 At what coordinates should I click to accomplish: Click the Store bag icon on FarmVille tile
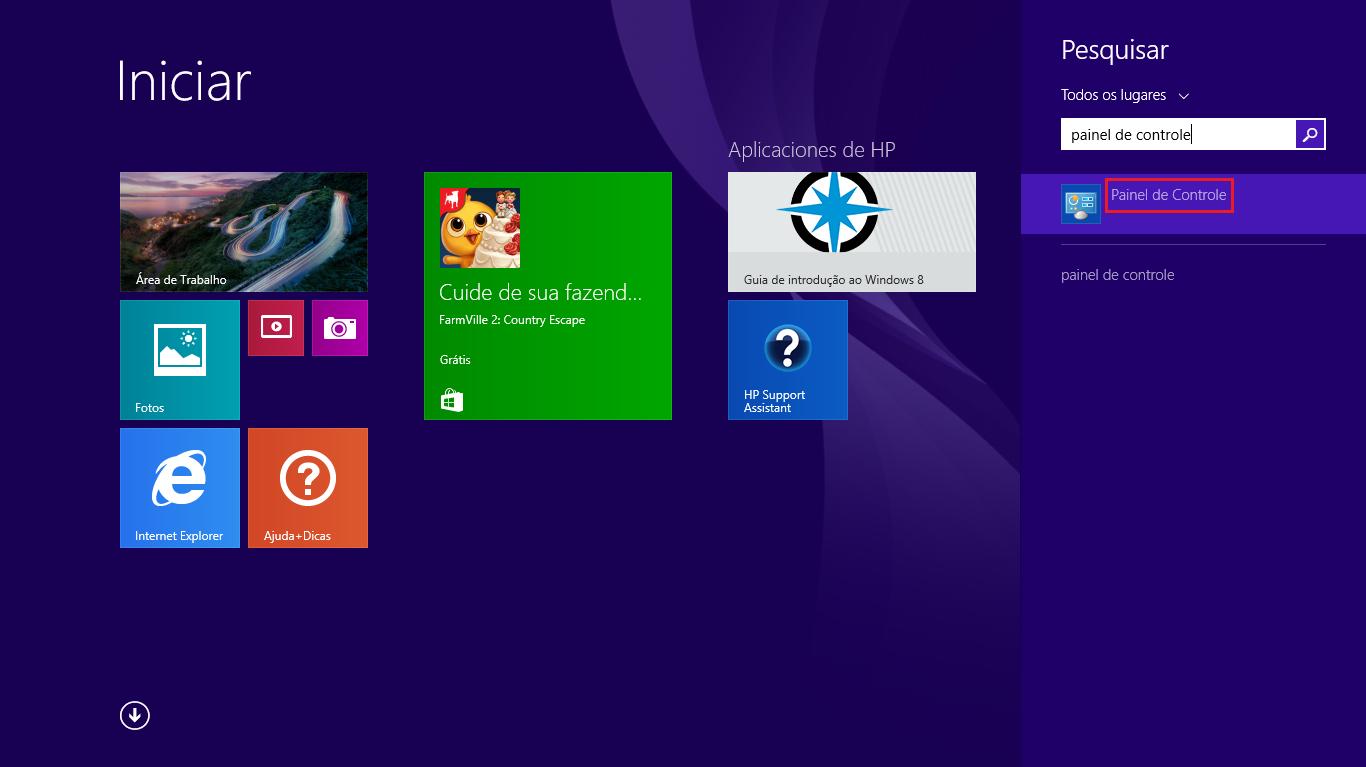(452, 401)
